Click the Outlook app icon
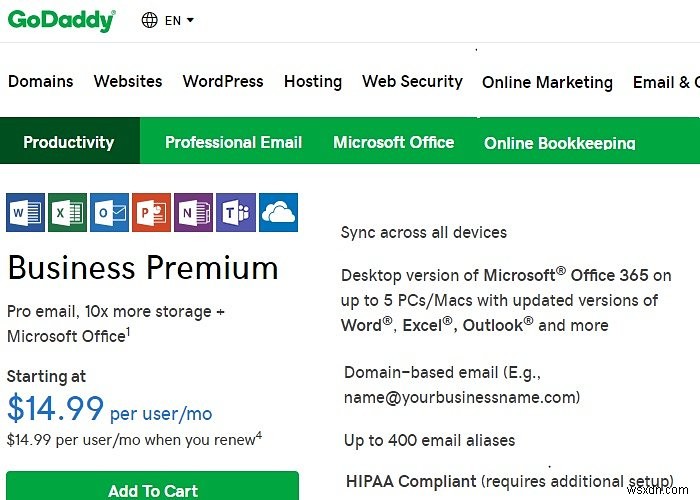The image size is (700, 500). (x=109, y=212)
